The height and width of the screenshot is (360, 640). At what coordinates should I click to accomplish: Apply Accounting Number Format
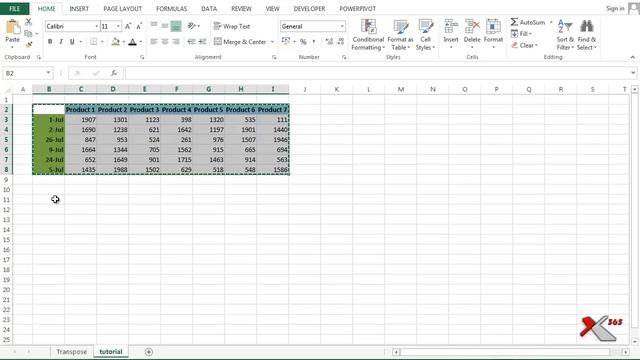286,41
